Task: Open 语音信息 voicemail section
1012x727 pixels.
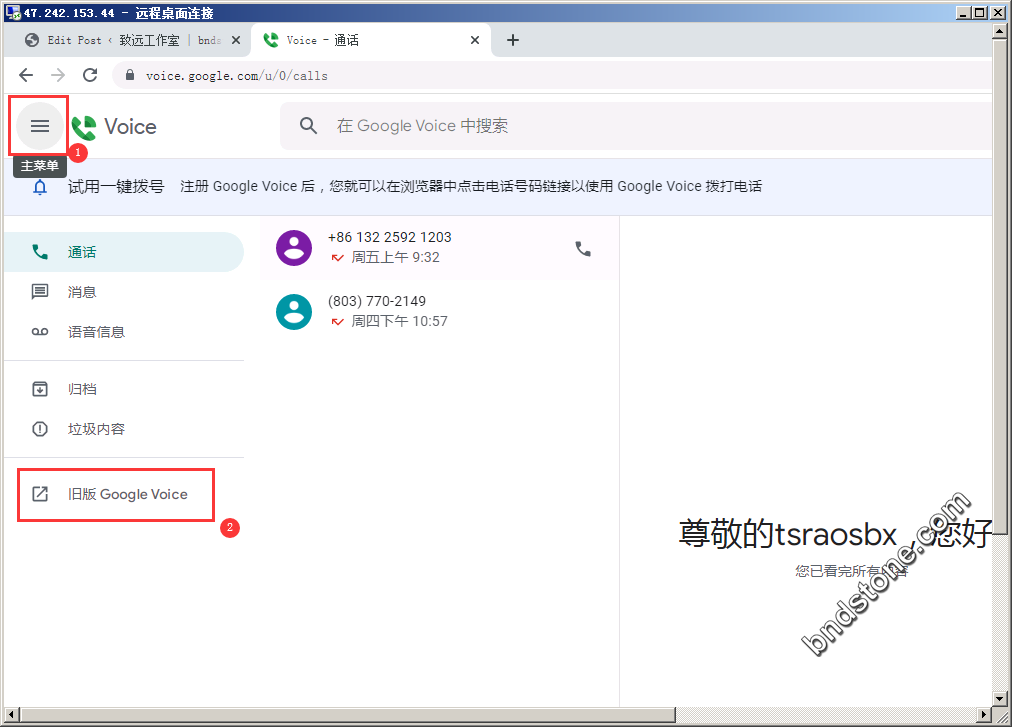Action: 124,332
